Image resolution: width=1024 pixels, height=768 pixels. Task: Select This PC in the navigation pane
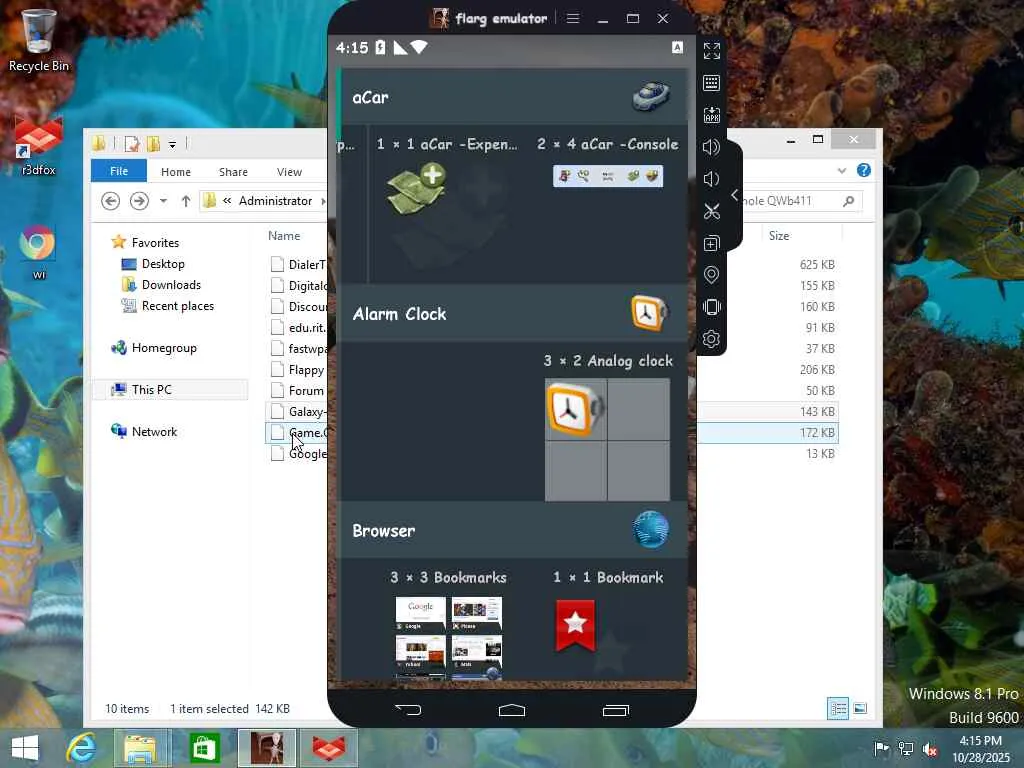[x=152, y=390]
